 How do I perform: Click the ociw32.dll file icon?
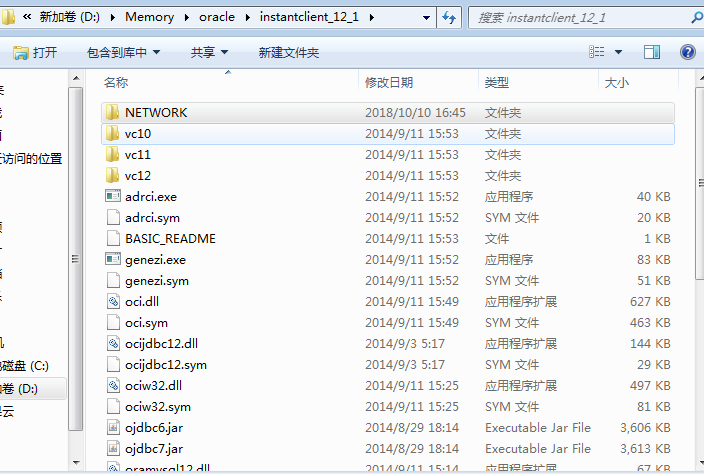coord(113,386)
